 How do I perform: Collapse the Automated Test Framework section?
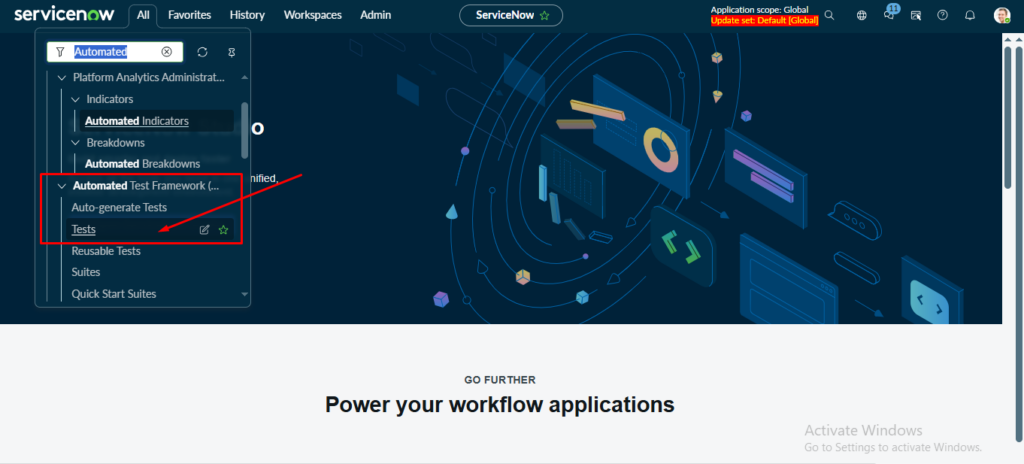coord(62,186)
